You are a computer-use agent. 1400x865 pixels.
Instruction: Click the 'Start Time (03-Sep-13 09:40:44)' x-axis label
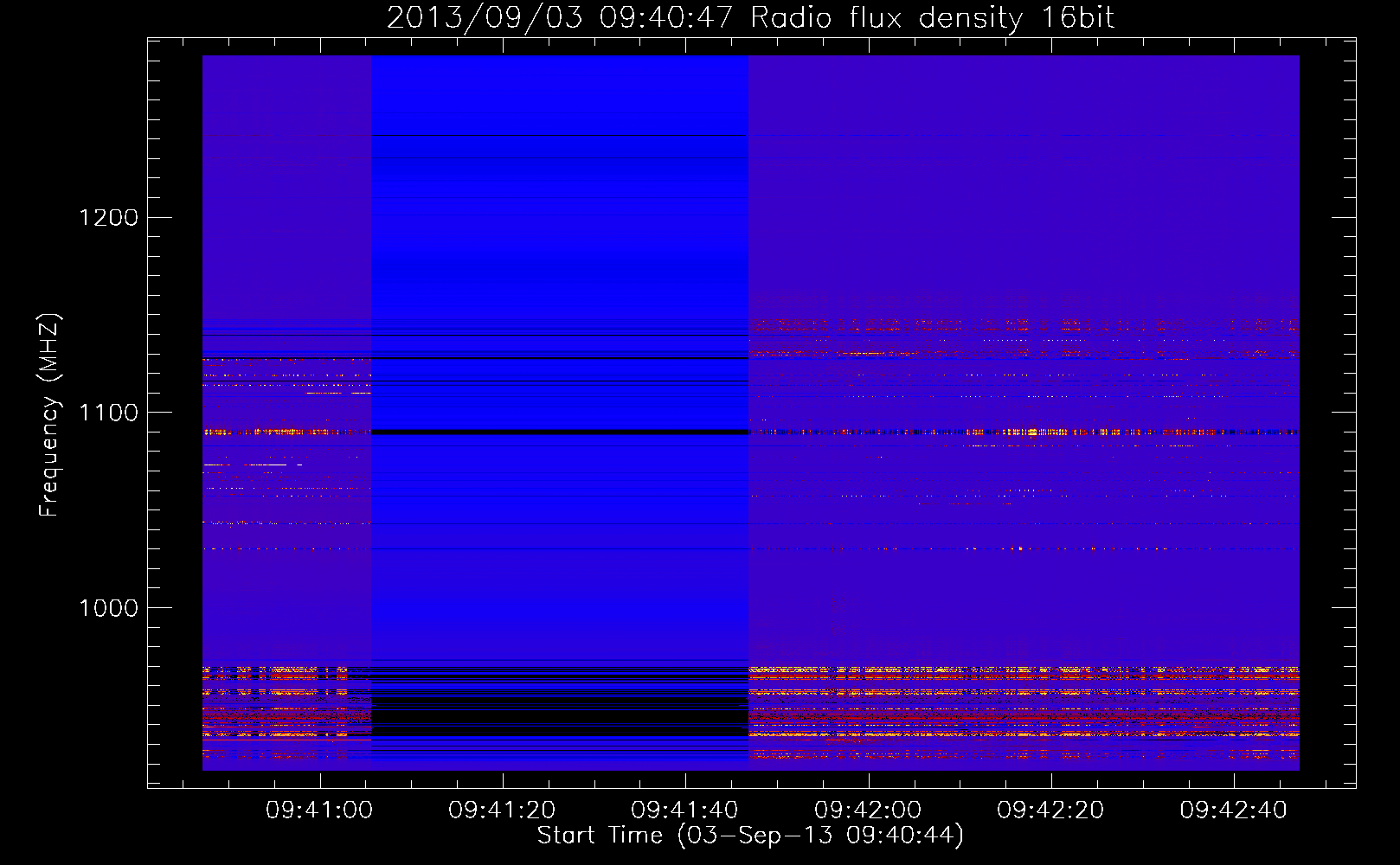coord(750,836)
